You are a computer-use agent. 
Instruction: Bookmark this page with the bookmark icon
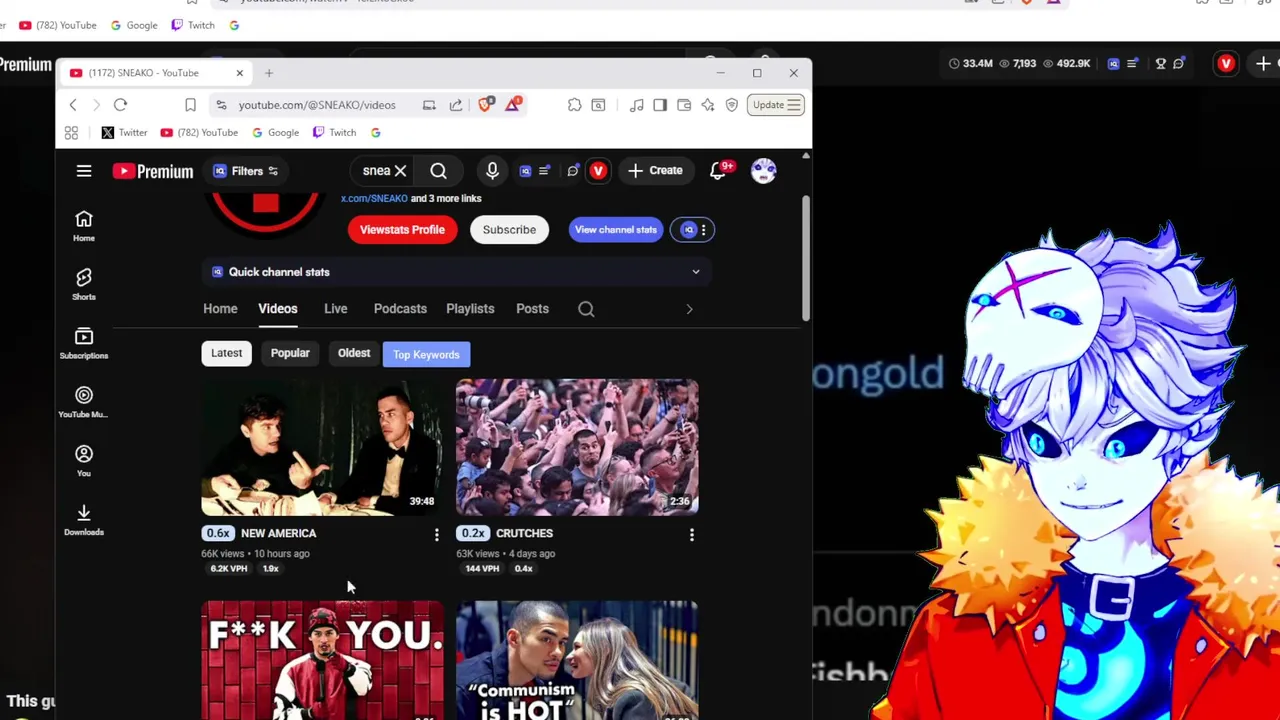pos(190,105)
